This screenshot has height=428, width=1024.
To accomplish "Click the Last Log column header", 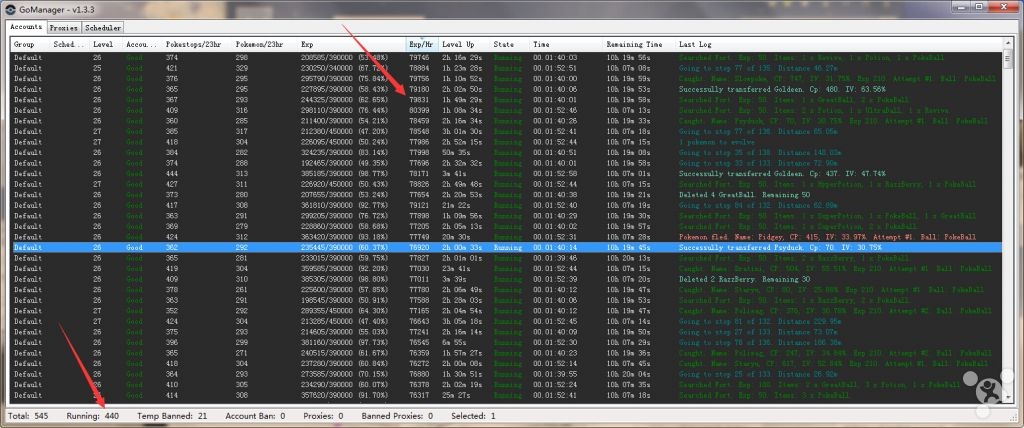I will click(695, 45).
